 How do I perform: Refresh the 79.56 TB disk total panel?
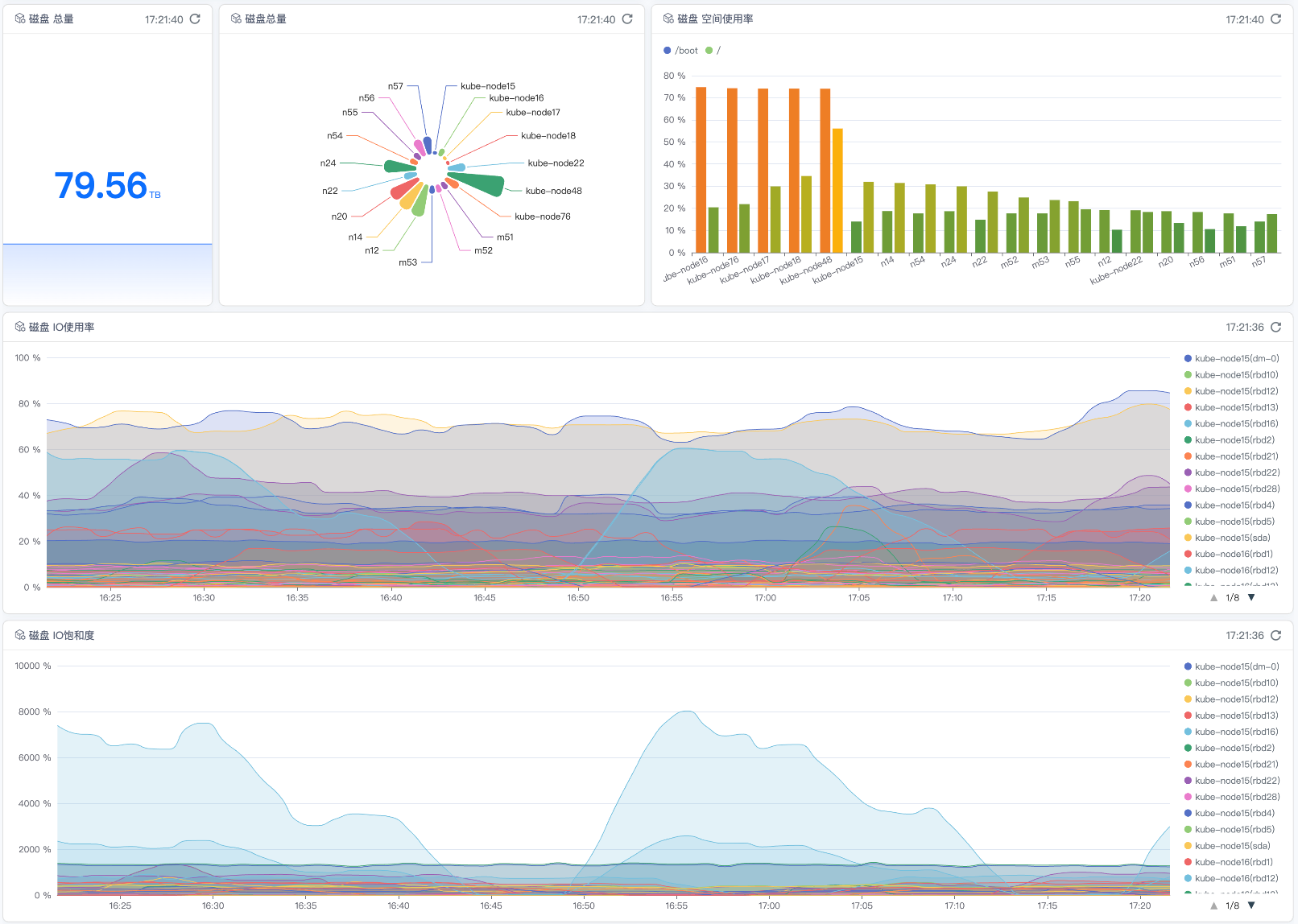(195, 19)
